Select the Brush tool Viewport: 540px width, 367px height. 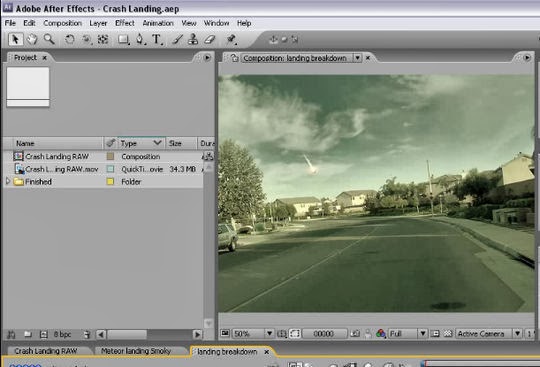(177, 39)
